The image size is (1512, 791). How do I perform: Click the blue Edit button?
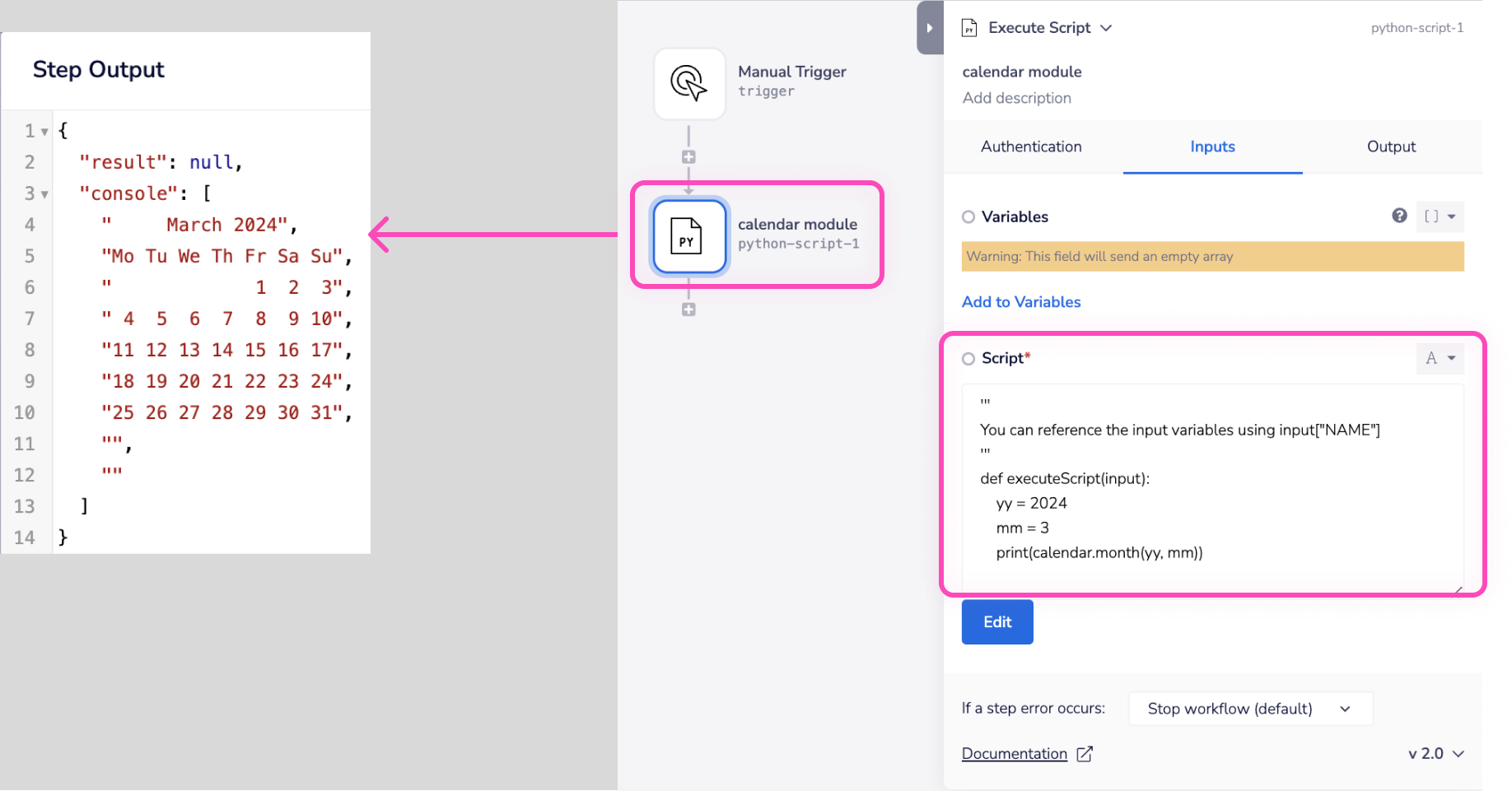(x=996, y=622)
